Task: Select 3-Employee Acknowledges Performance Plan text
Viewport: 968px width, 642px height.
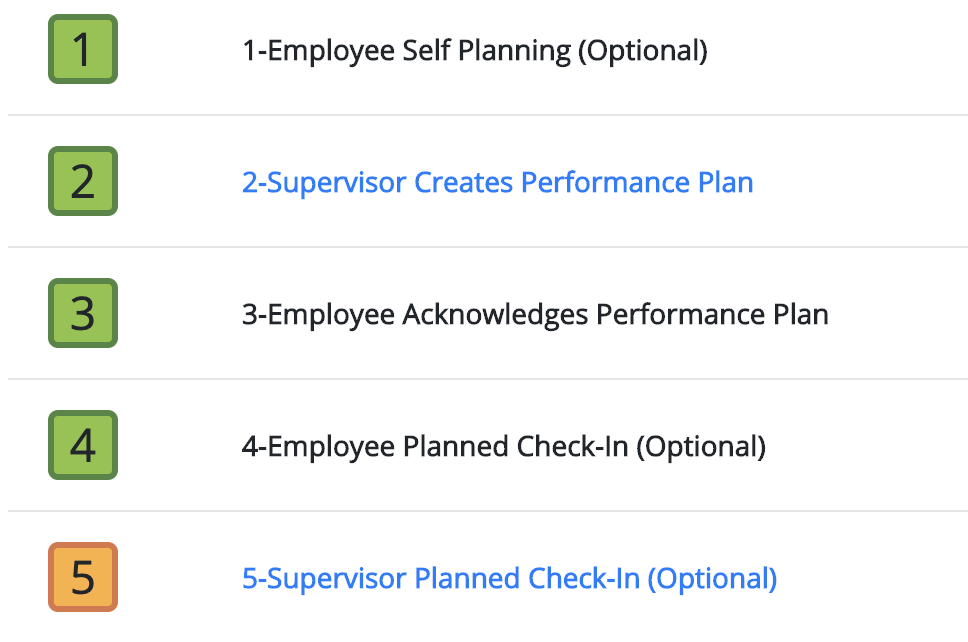Action: (x=535, y=315)
